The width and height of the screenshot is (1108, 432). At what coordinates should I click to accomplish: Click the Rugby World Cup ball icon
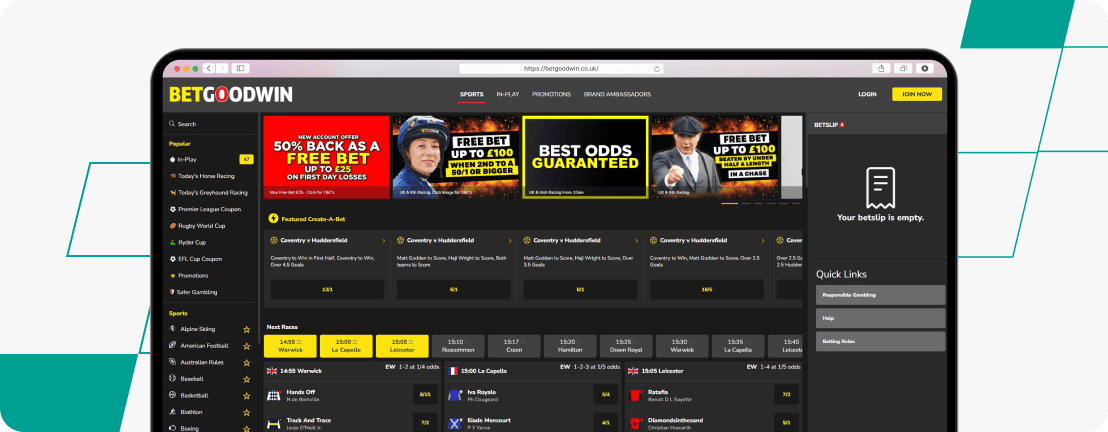tap(172, 226)
